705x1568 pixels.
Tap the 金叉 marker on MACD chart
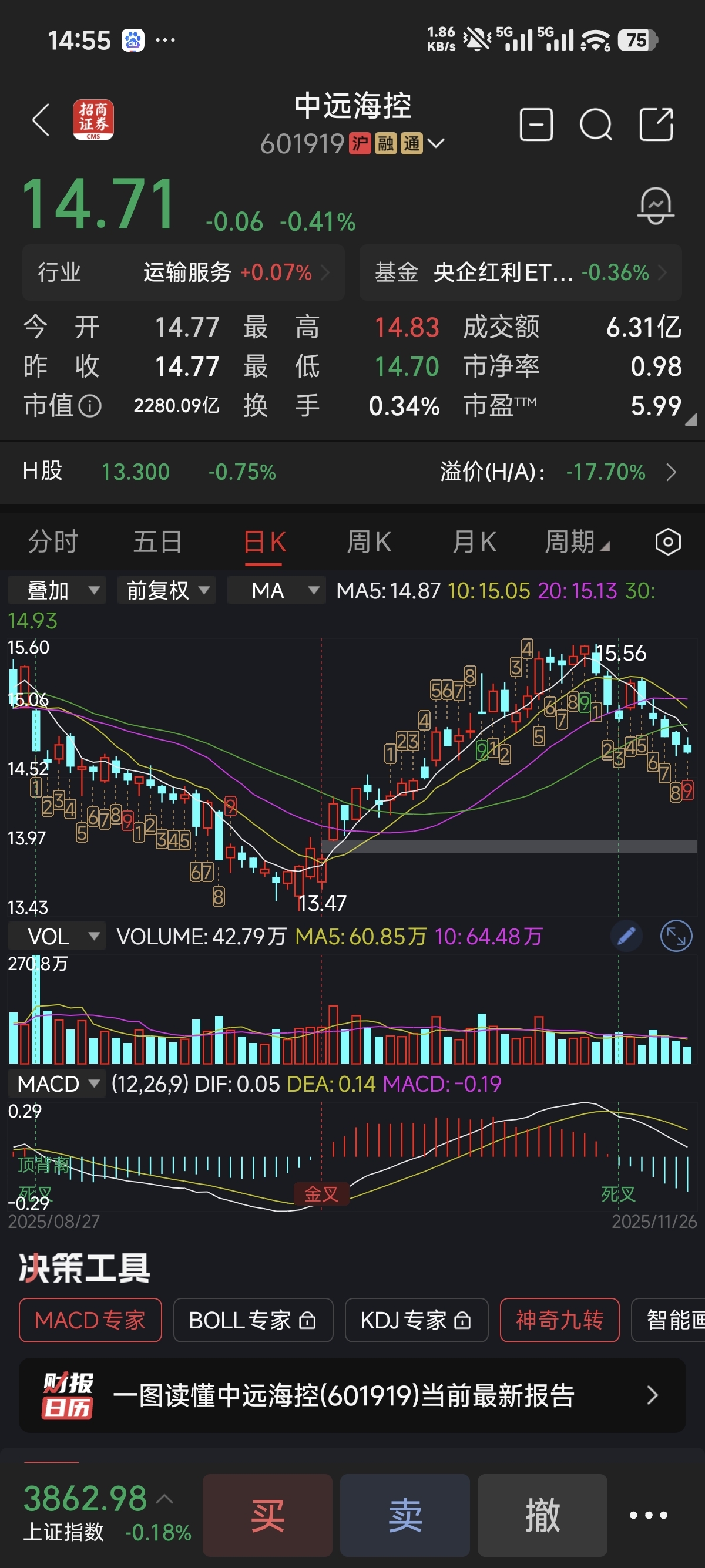tap(321, 1194)
